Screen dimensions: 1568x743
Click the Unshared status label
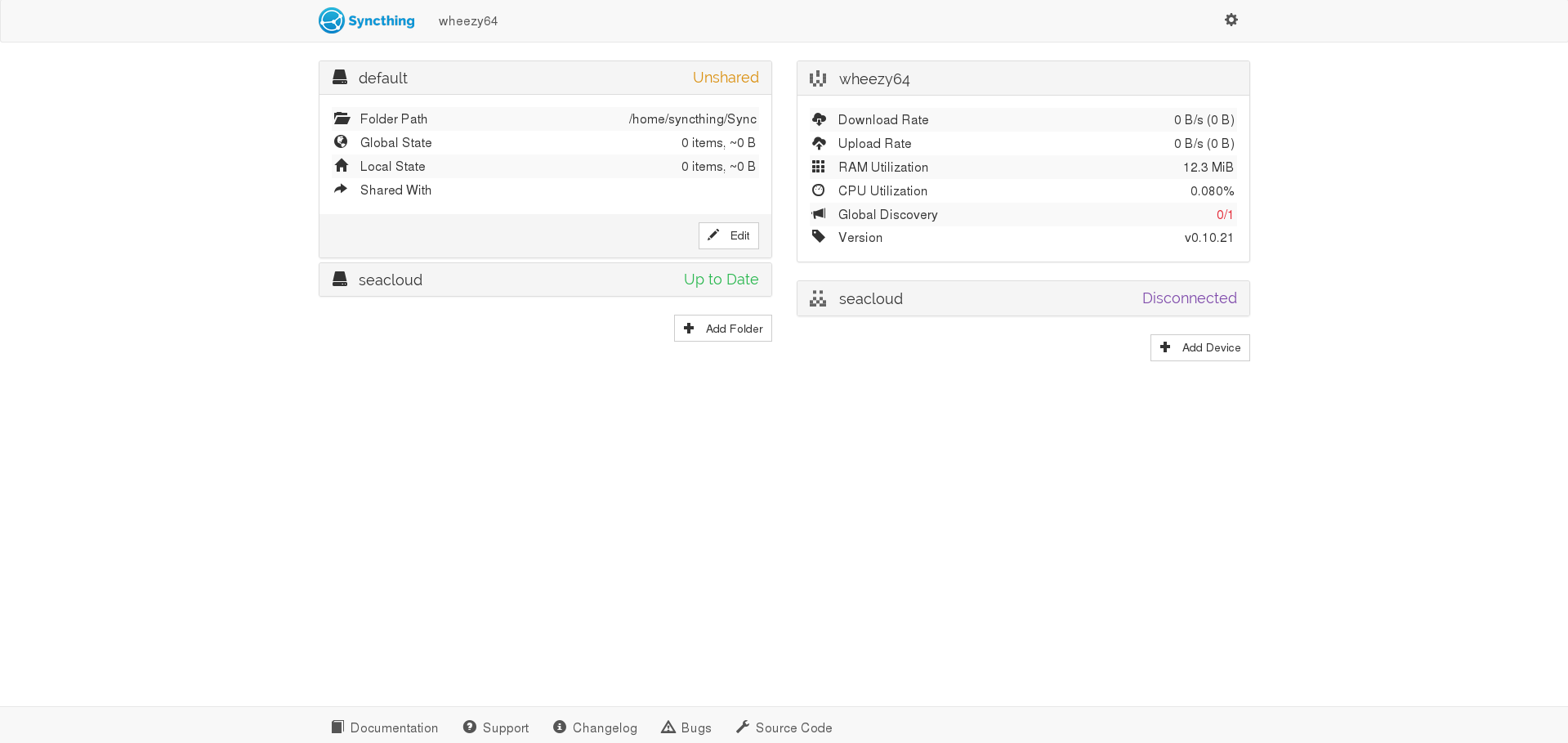(726, 78)
